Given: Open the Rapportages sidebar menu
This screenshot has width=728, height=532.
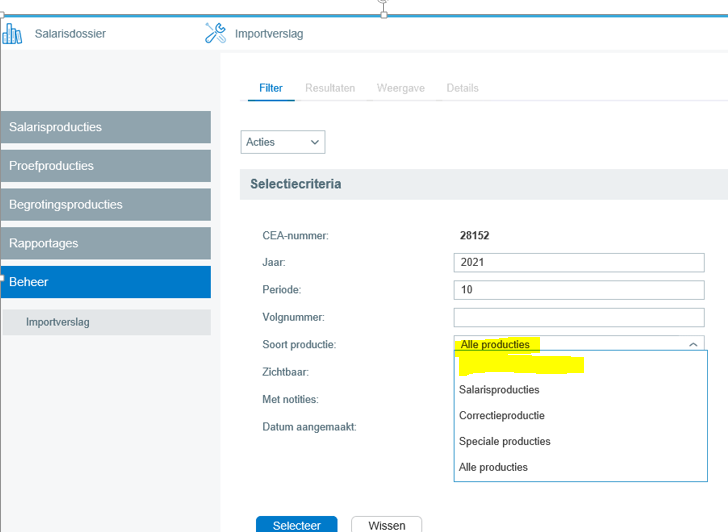Looking at the screenshot, I should point(106,243).
